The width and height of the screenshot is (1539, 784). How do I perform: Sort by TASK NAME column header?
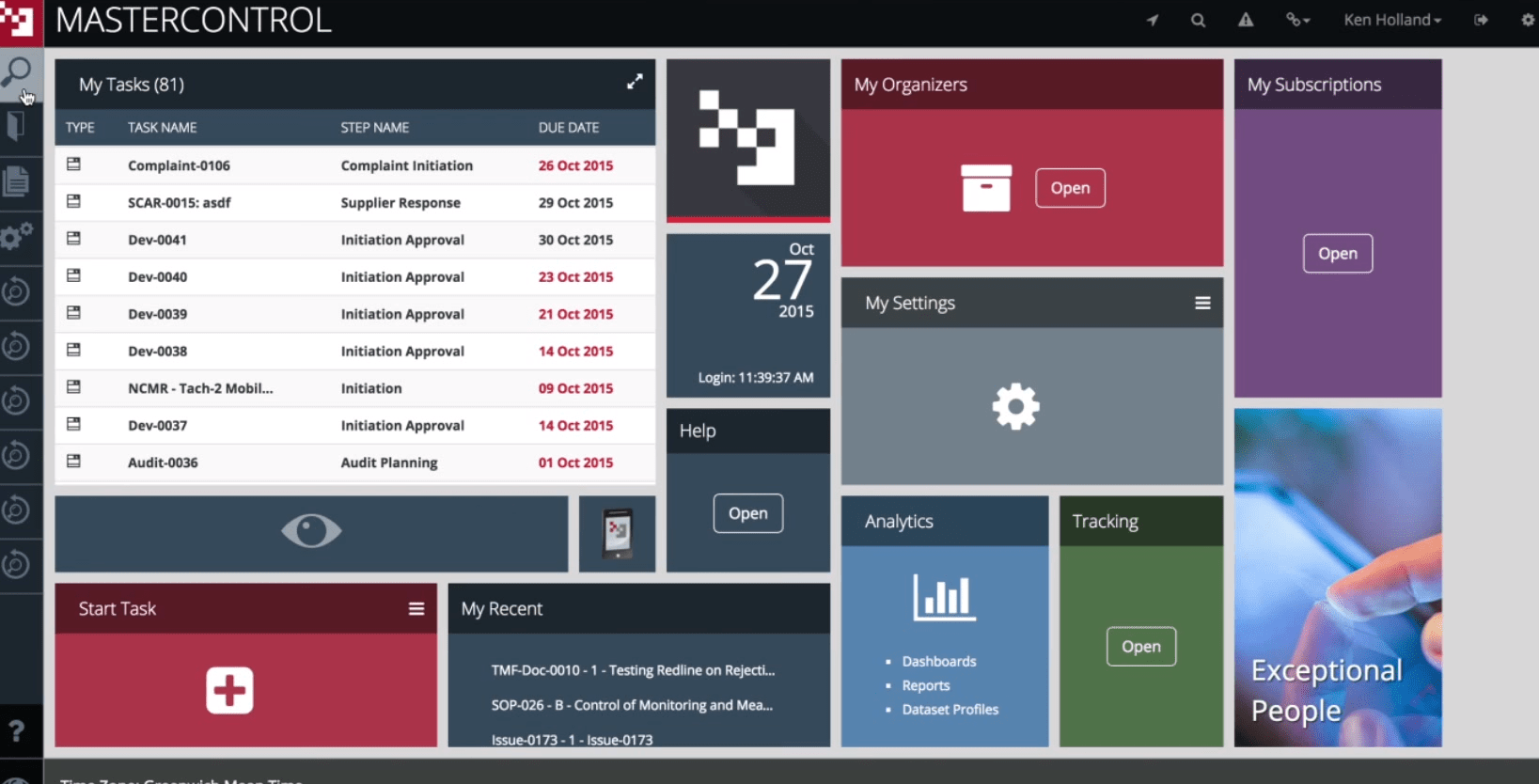tap(163, 127)
